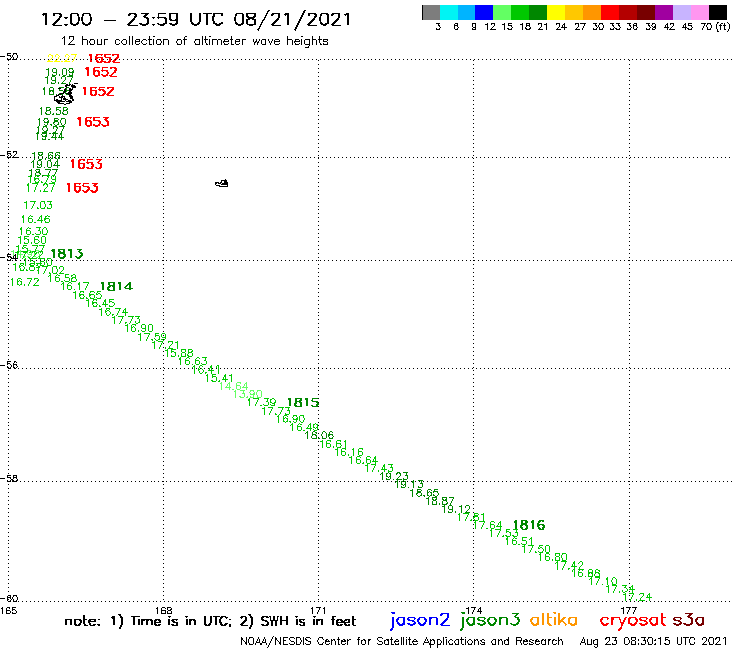
Task: Click the 19.13 wave height value
Action: point(409,484)
